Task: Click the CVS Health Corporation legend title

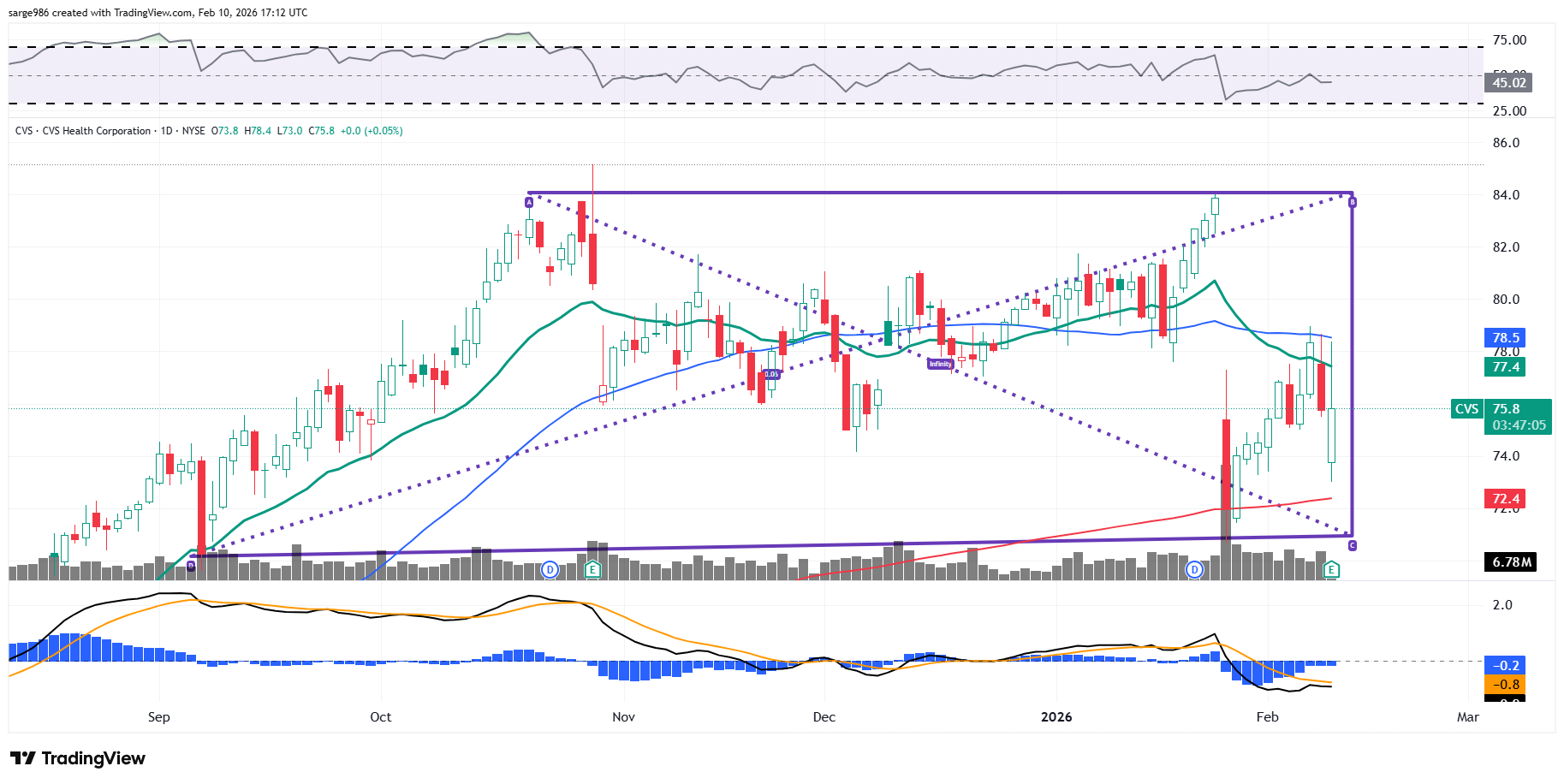Action: 96,131
